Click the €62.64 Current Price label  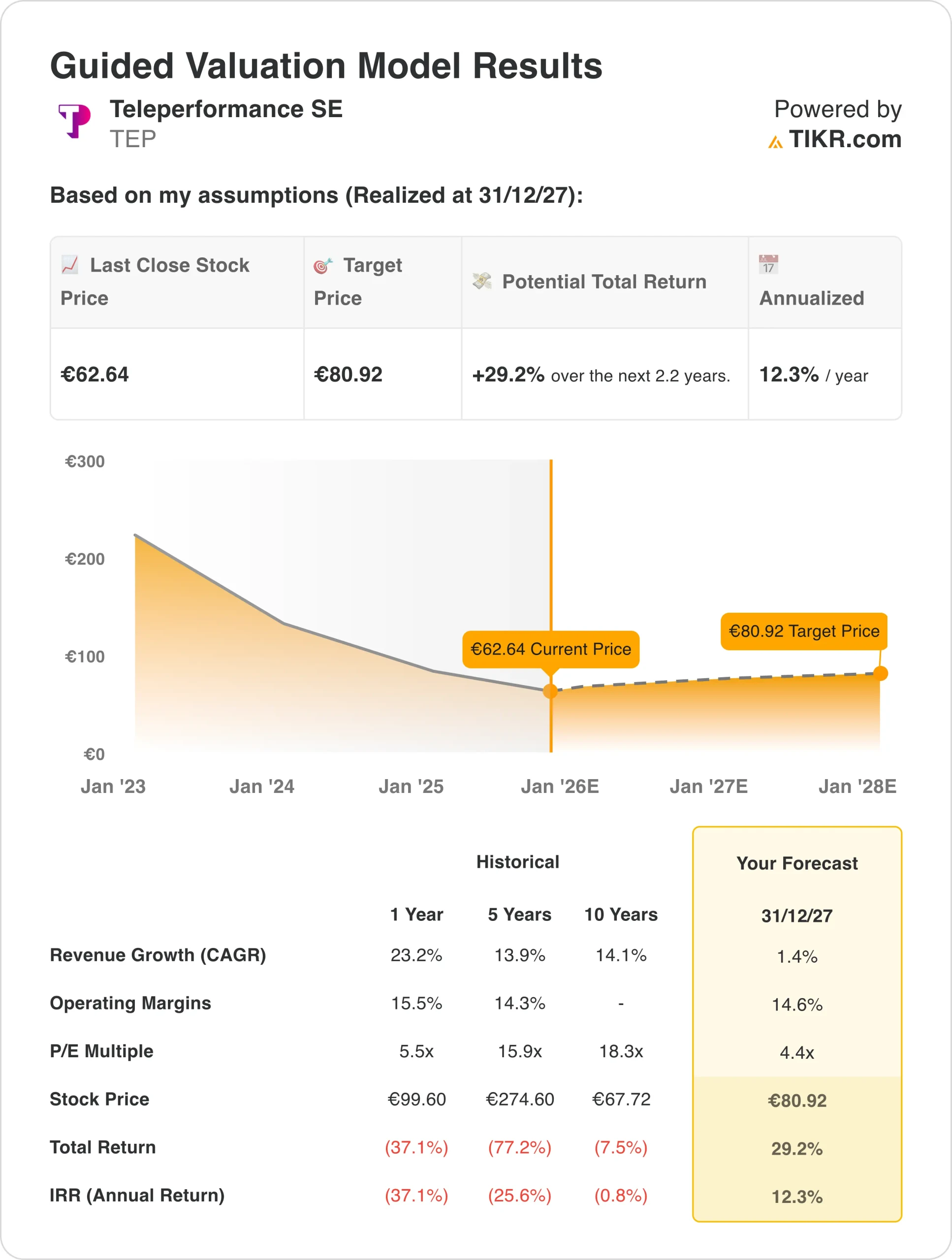[x=550, y=649]
